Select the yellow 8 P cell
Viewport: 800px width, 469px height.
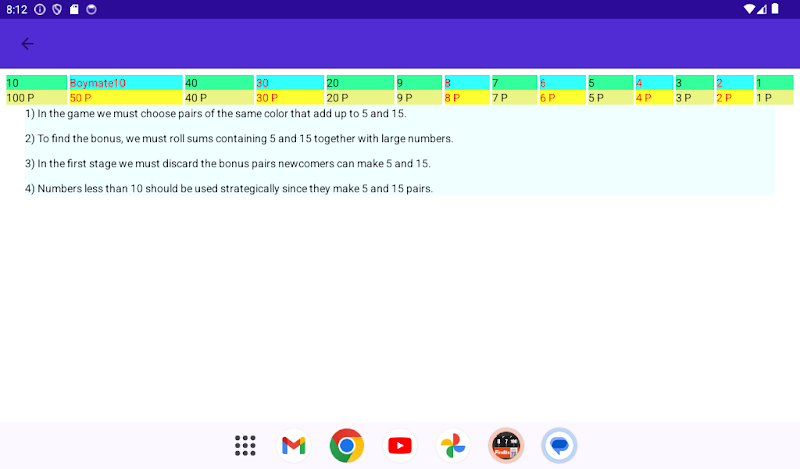tap(466, 98)
